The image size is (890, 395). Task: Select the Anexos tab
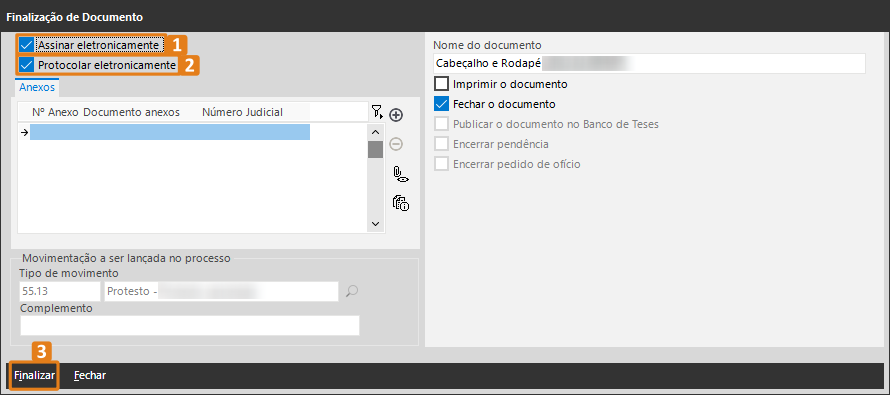coord(37,87)
